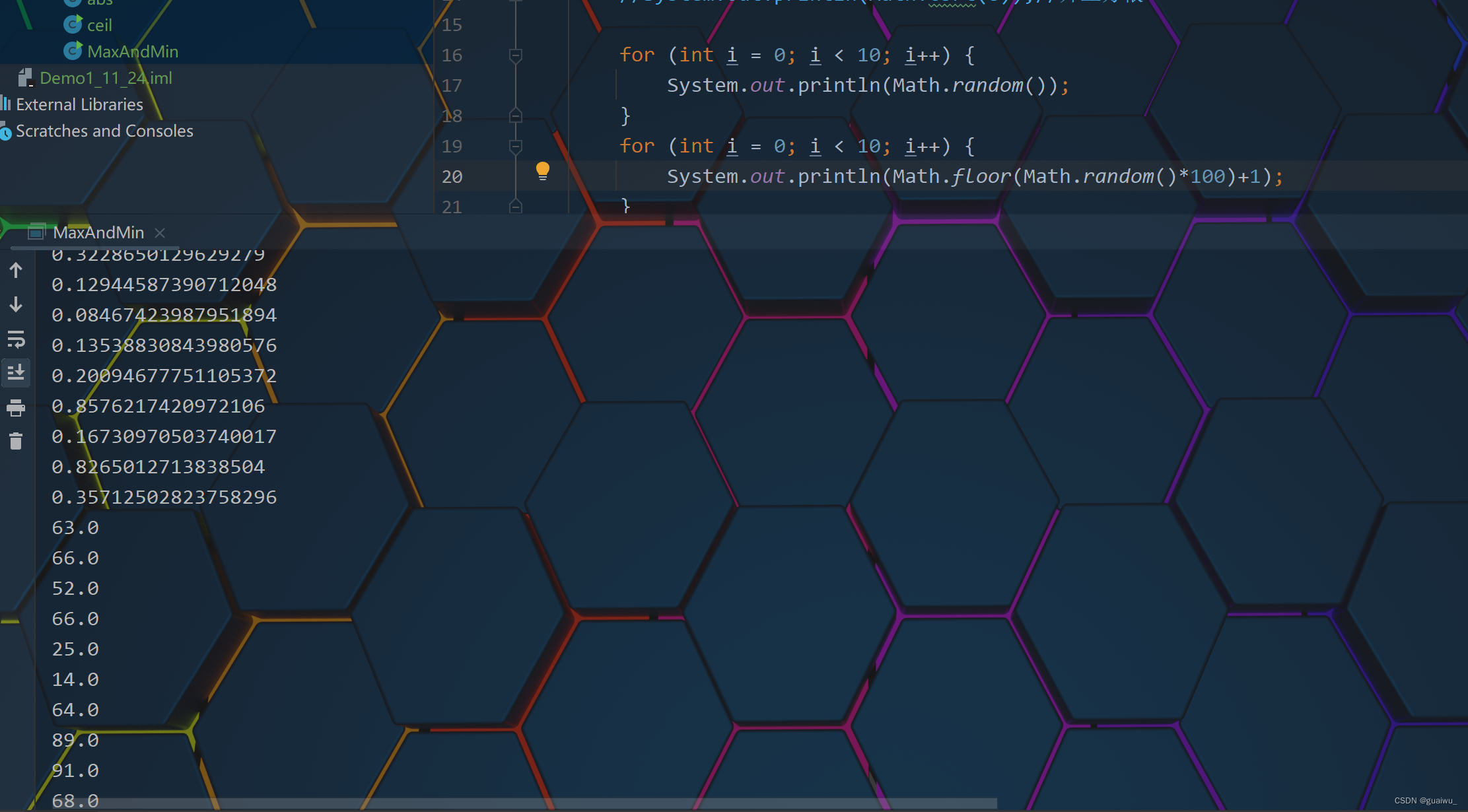Click the up arrow in the run toolbar
The image size is (1468, 812).
click(x=16, y=270)
